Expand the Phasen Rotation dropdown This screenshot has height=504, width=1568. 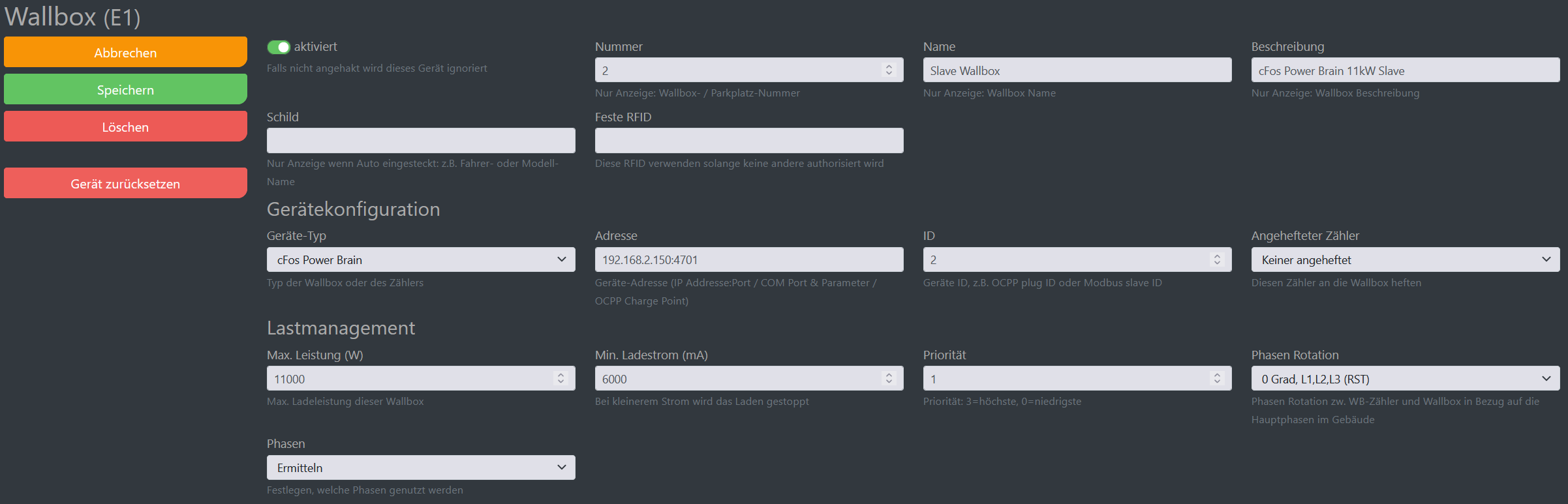tap(1405, 379)
